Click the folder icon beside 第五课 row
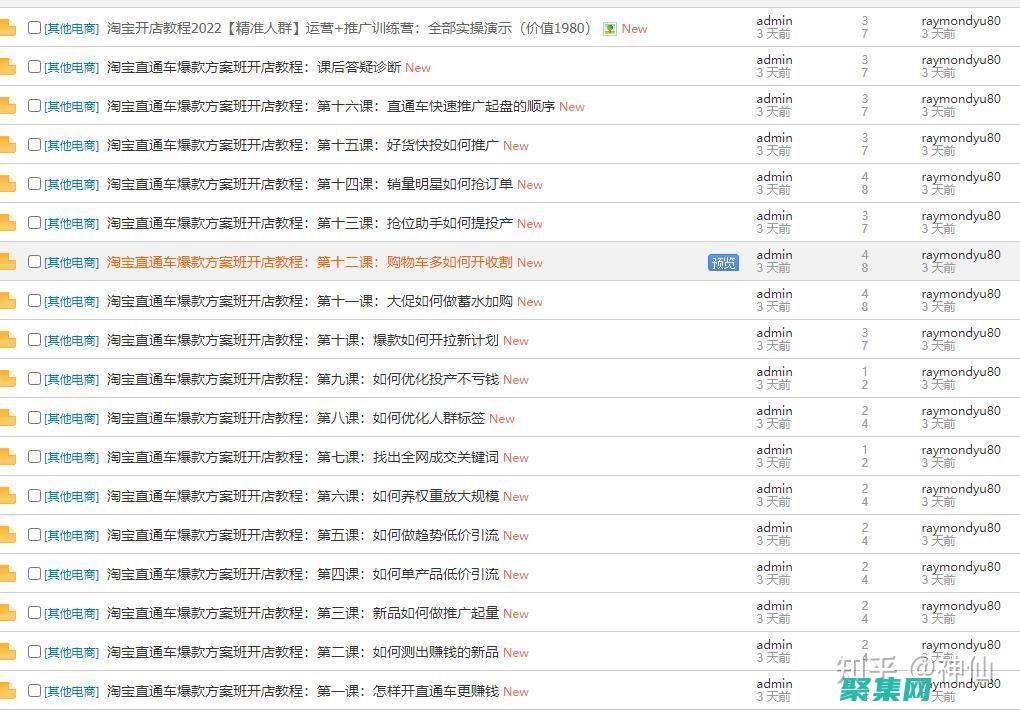The height and width of the screenshot is (711, 1020). pyautogui.click(x=9, y=535)
